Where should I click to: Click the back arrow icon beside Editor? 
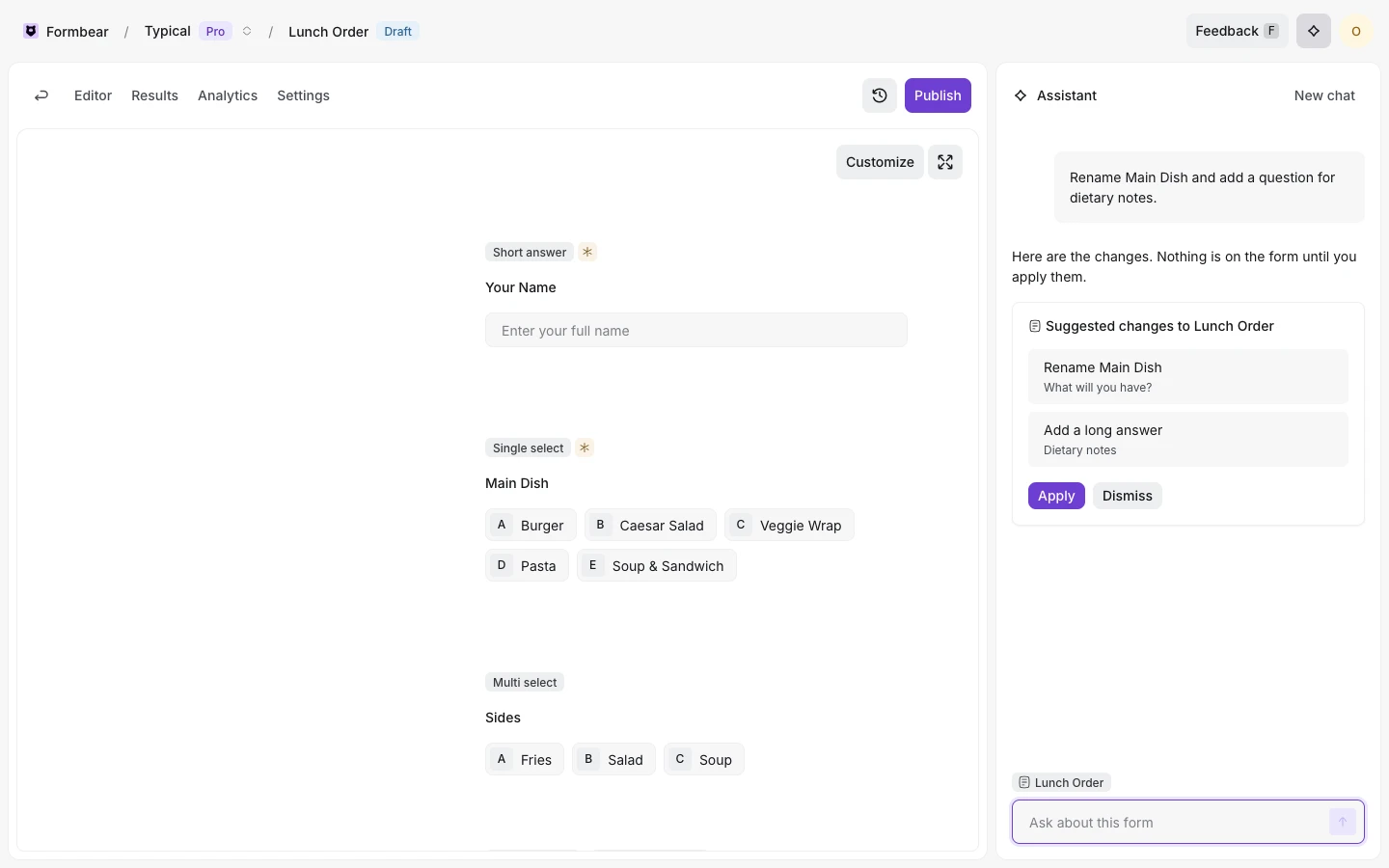pyautogui.click(x=41, y=95)
